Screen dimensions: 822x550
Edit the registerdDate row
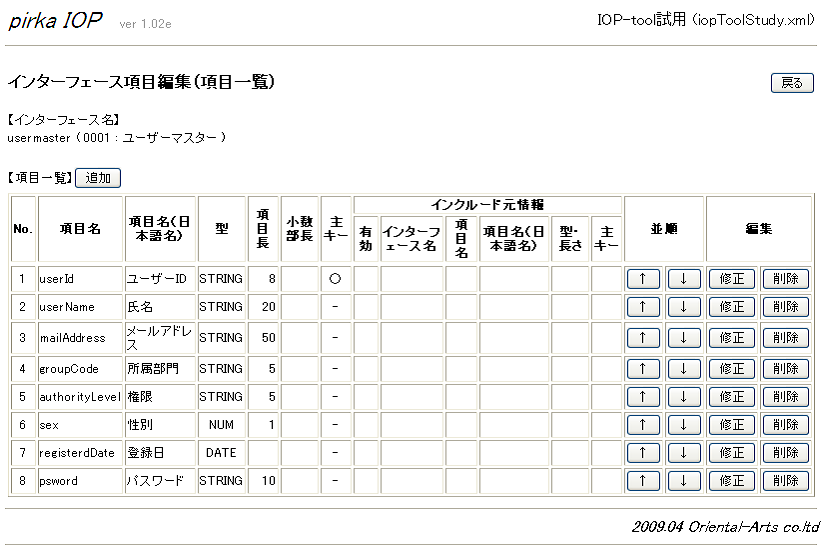coord(731,453)
